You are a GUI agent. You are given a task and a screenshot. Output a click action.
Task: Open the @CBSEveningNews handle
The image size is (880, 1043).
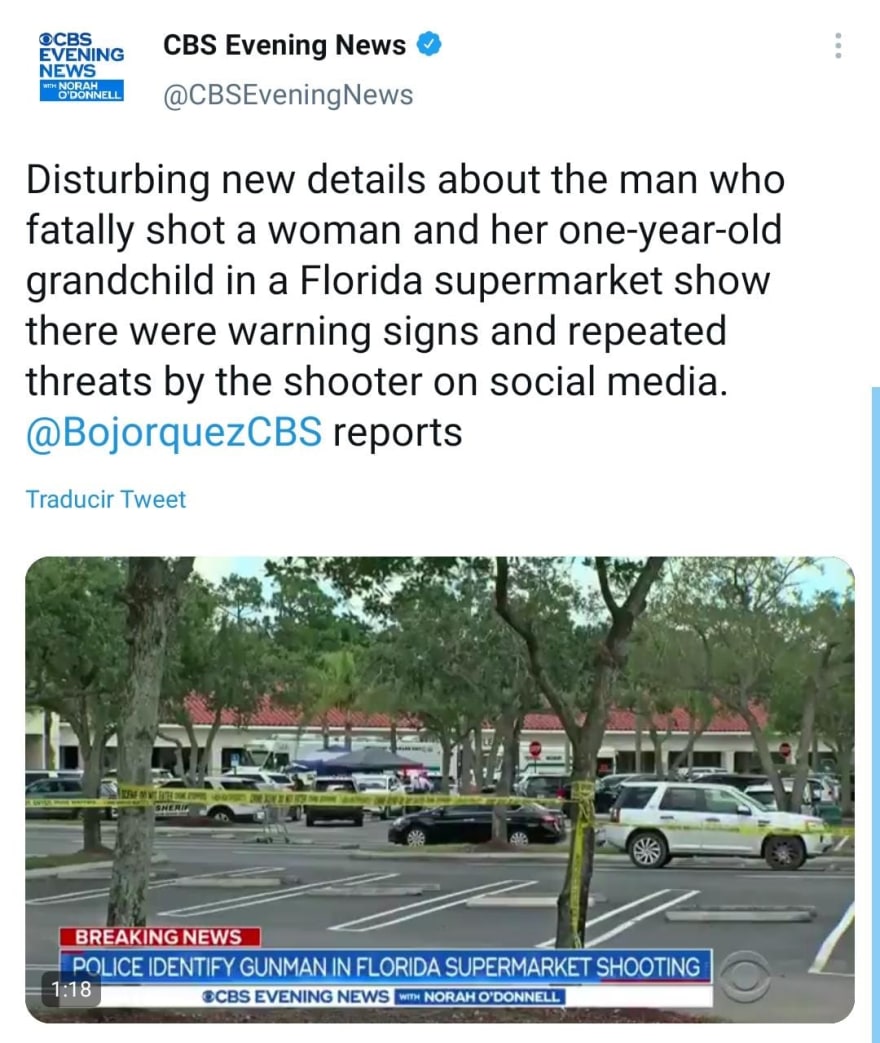click(288, 94)
